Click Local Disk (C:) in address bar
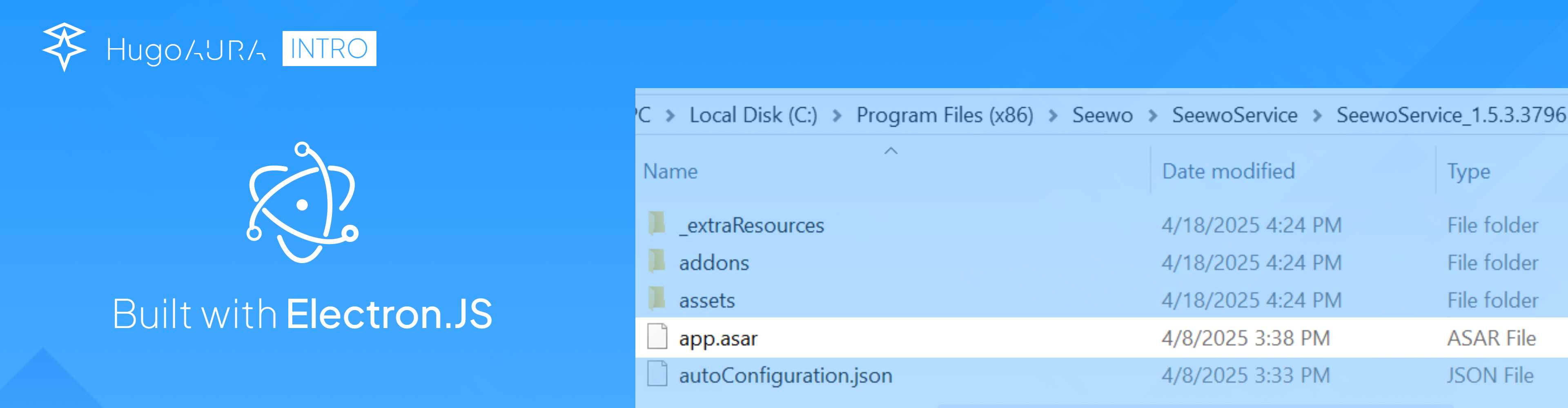 753,115
